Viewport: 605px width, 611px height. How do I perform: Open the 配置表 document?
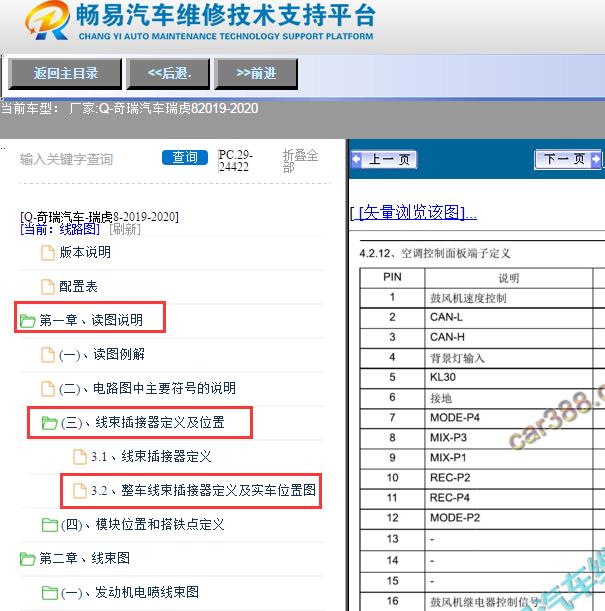tap(78, 286)
